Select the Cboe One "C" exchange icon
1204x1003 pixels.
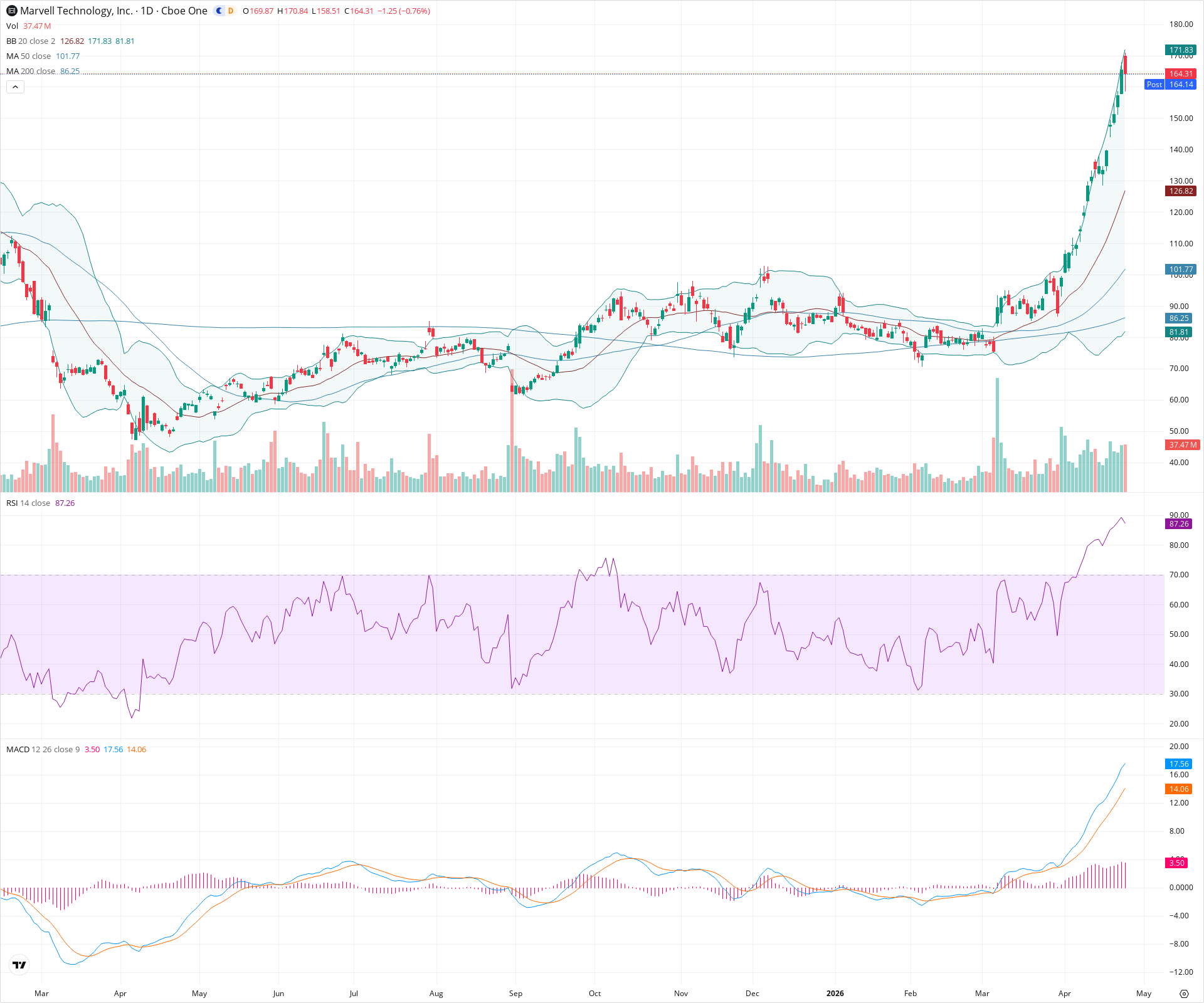[218, 11]
